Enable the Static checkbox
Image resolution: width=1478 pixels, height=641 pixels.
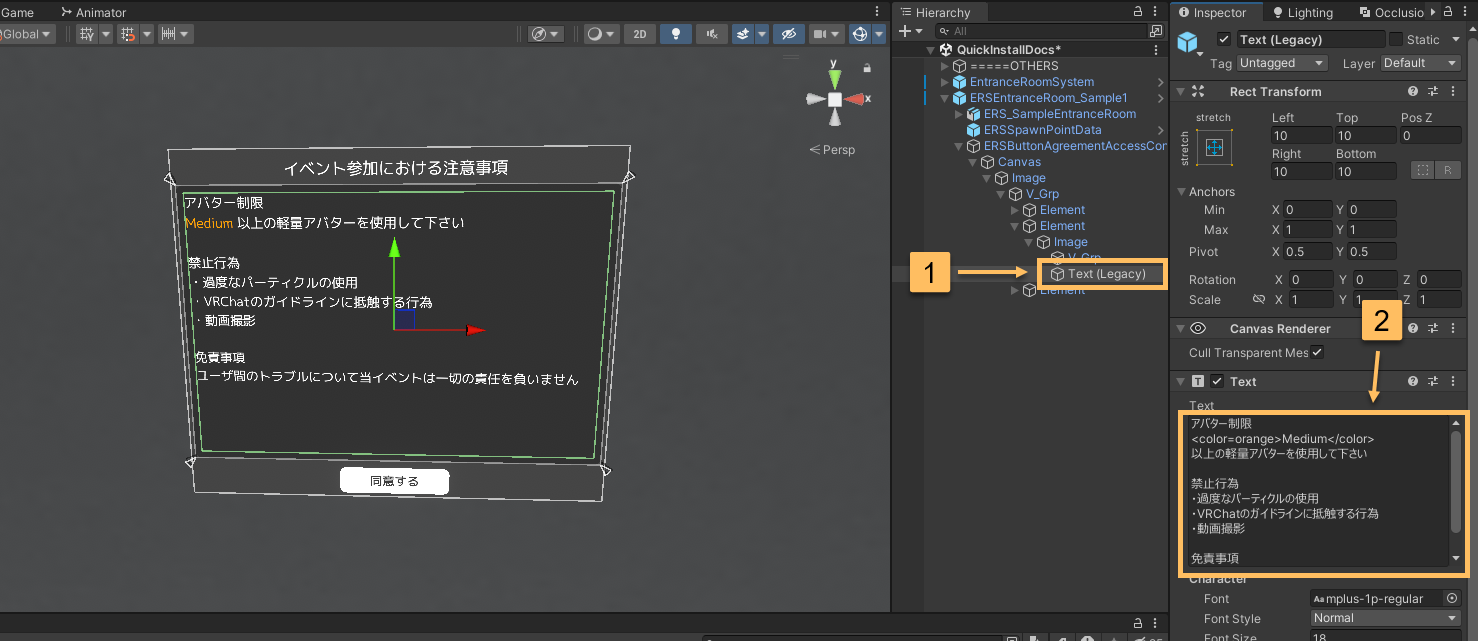coord(1395,40)
